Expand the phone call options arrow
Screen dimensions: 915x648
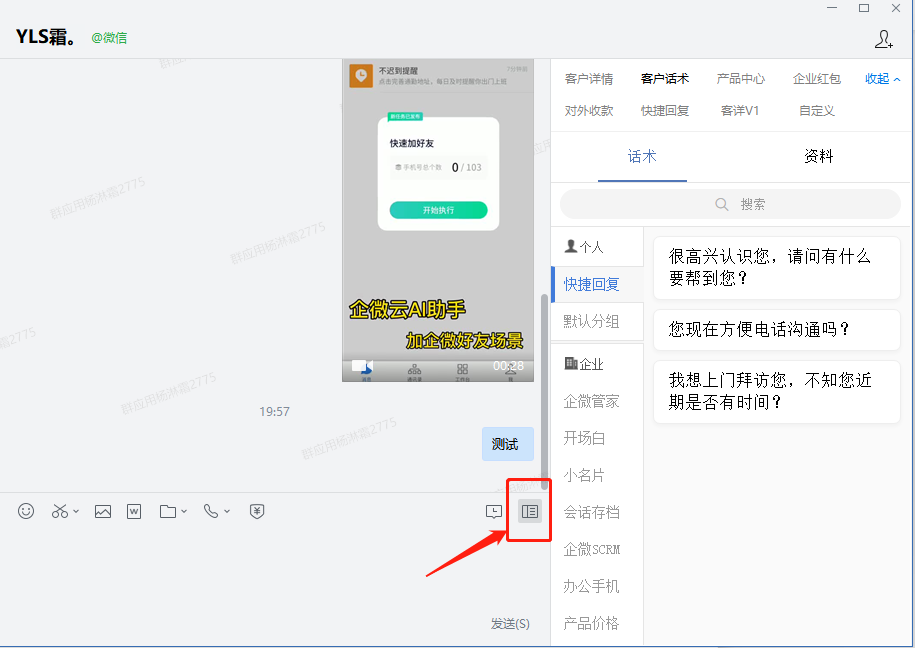click(x=227, y=511)
